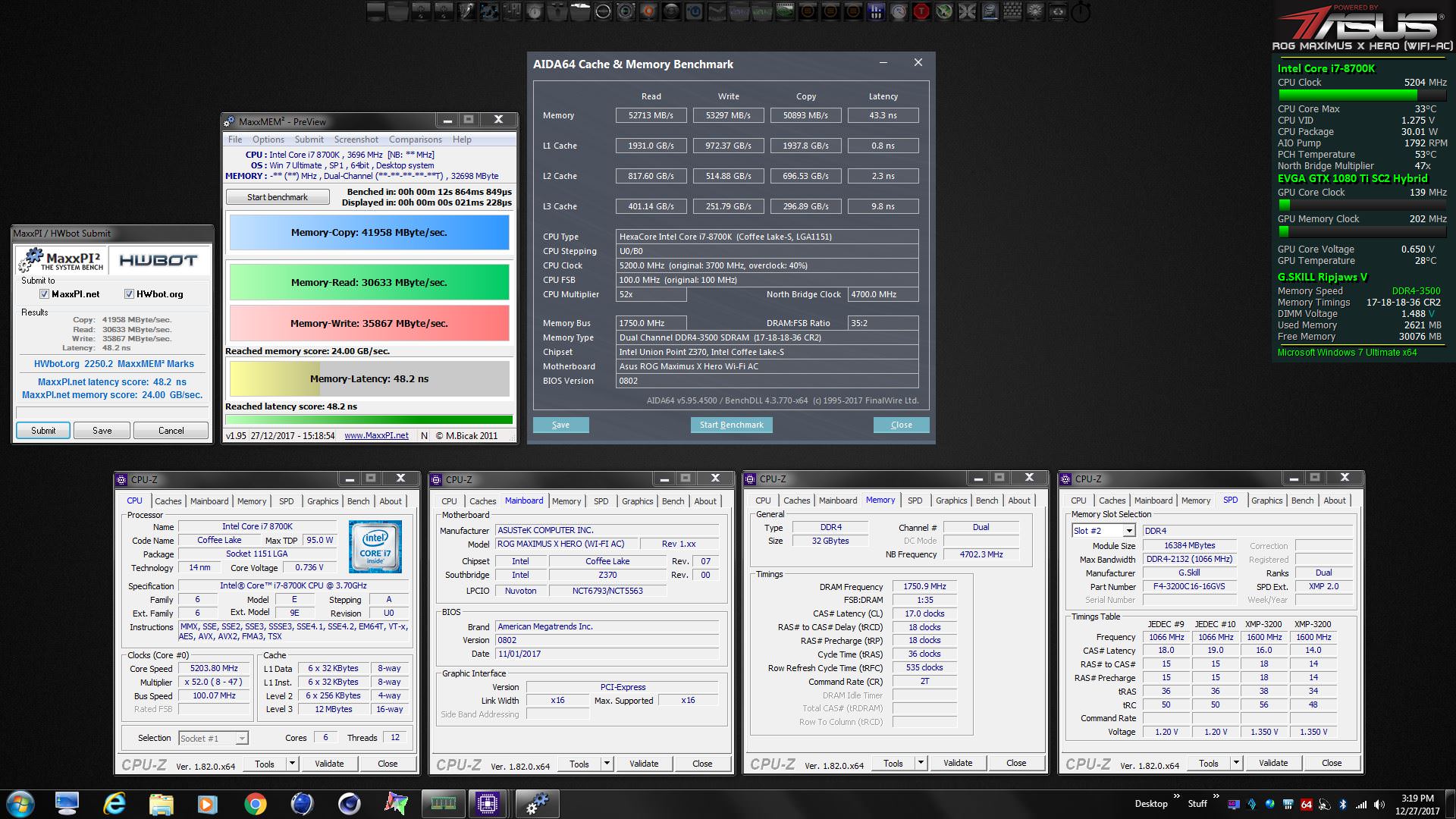
Task: Expand the Desktop toolbar chevron
Action: (x=1176, y=796)
